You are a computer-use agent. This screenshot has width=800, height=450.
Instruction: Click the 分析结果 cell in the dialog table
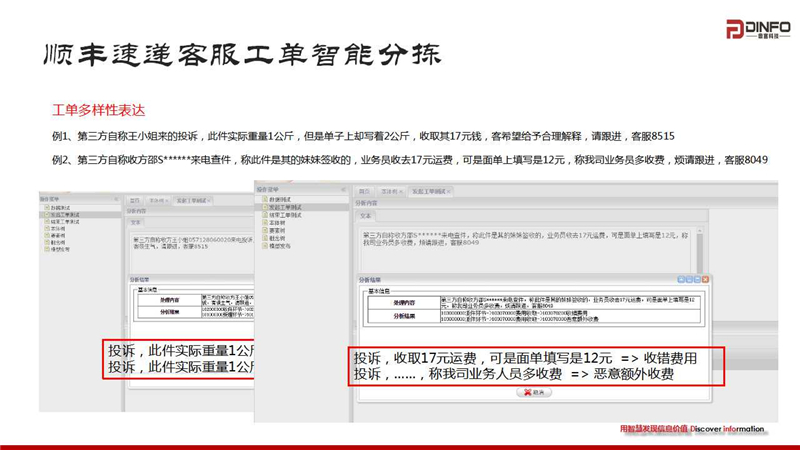[x=403, y=314]
